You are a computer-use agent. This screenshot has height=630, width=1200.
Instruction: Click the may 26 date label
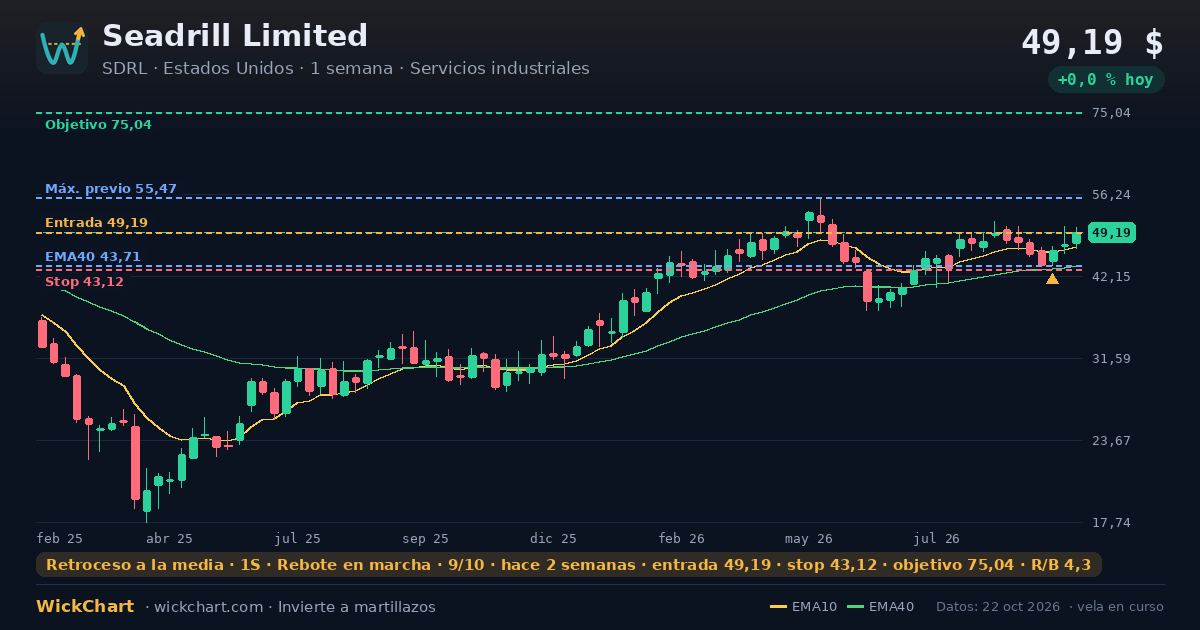tap(810, 538)
